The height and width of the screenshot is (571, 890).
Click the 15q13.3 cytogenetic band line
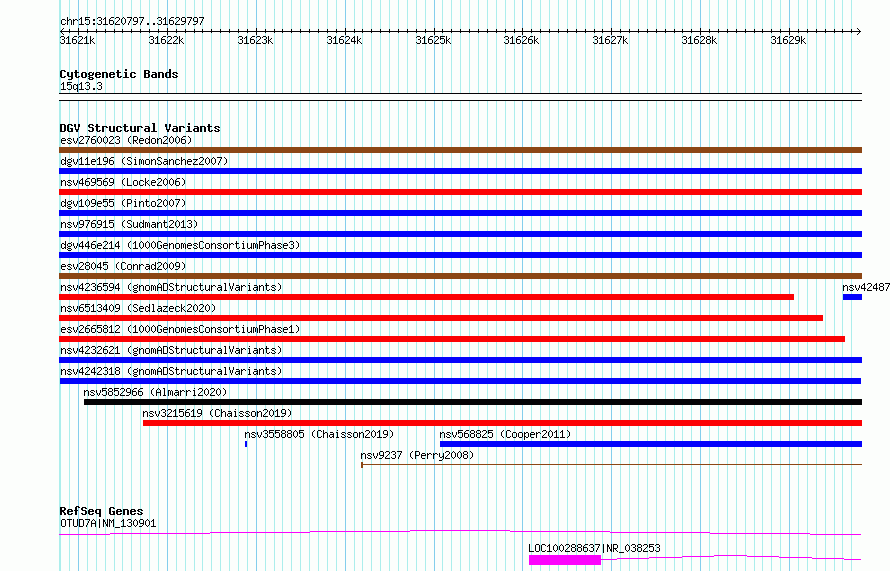pos(460,97)
